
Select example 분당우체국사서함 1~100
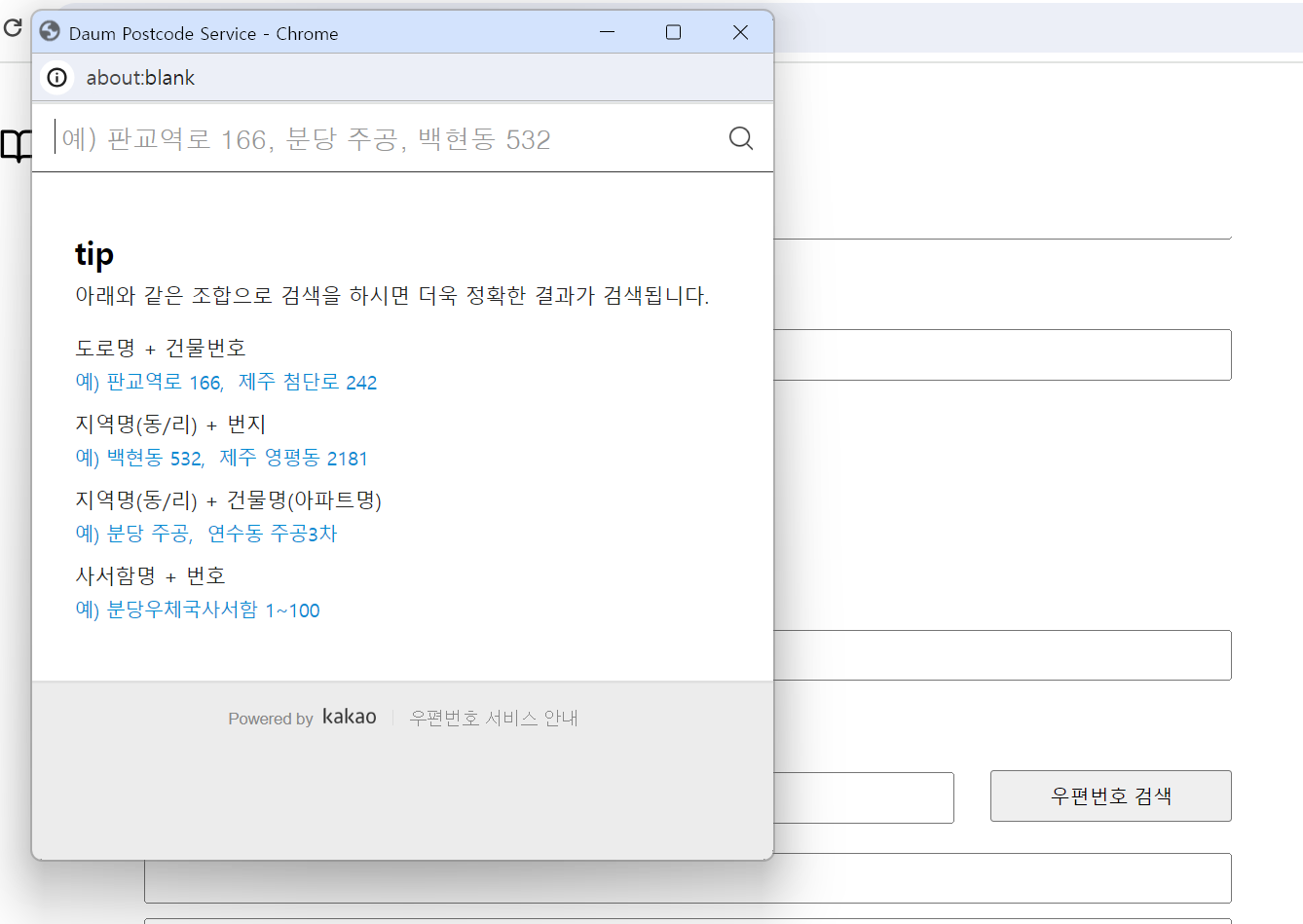pyautogui.click(x=213, y=610)
